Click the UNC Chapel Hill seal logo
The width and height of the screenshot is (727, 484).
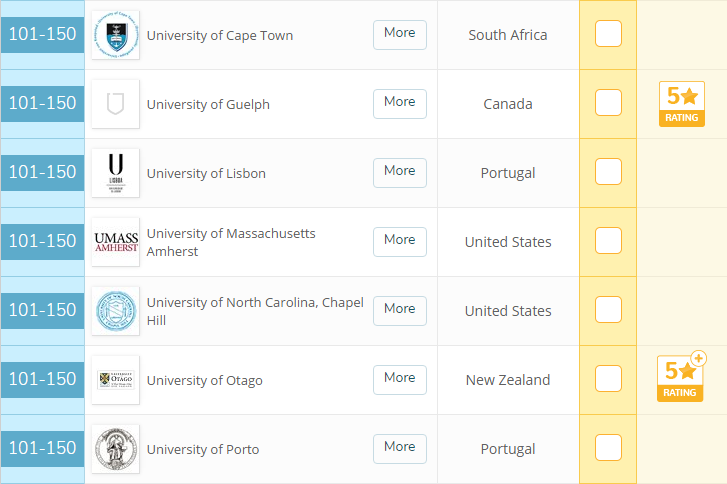(x=115, y=311)
